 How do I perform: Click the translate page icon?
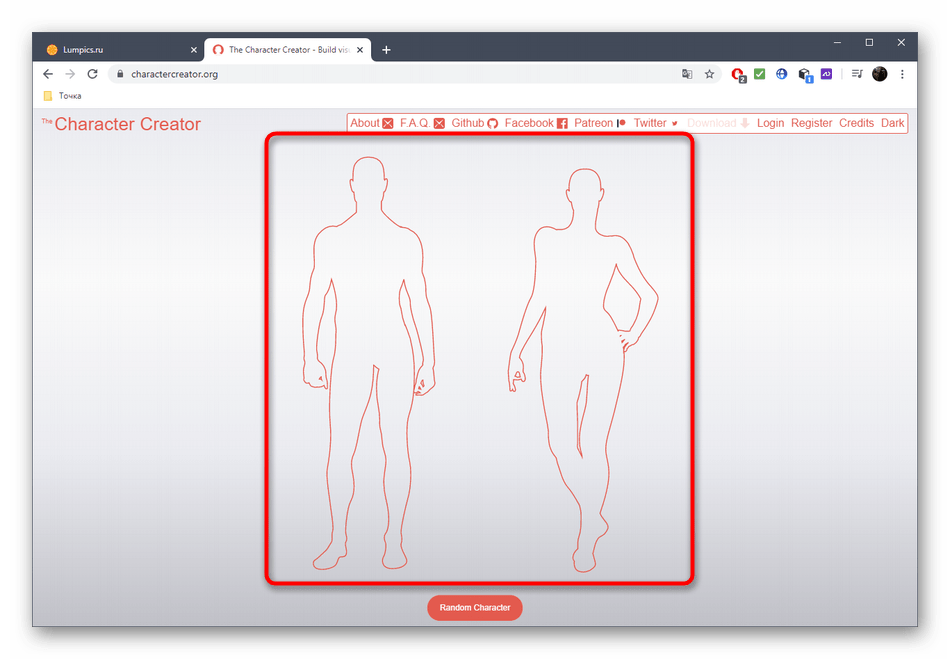click(x=687, y=74)
